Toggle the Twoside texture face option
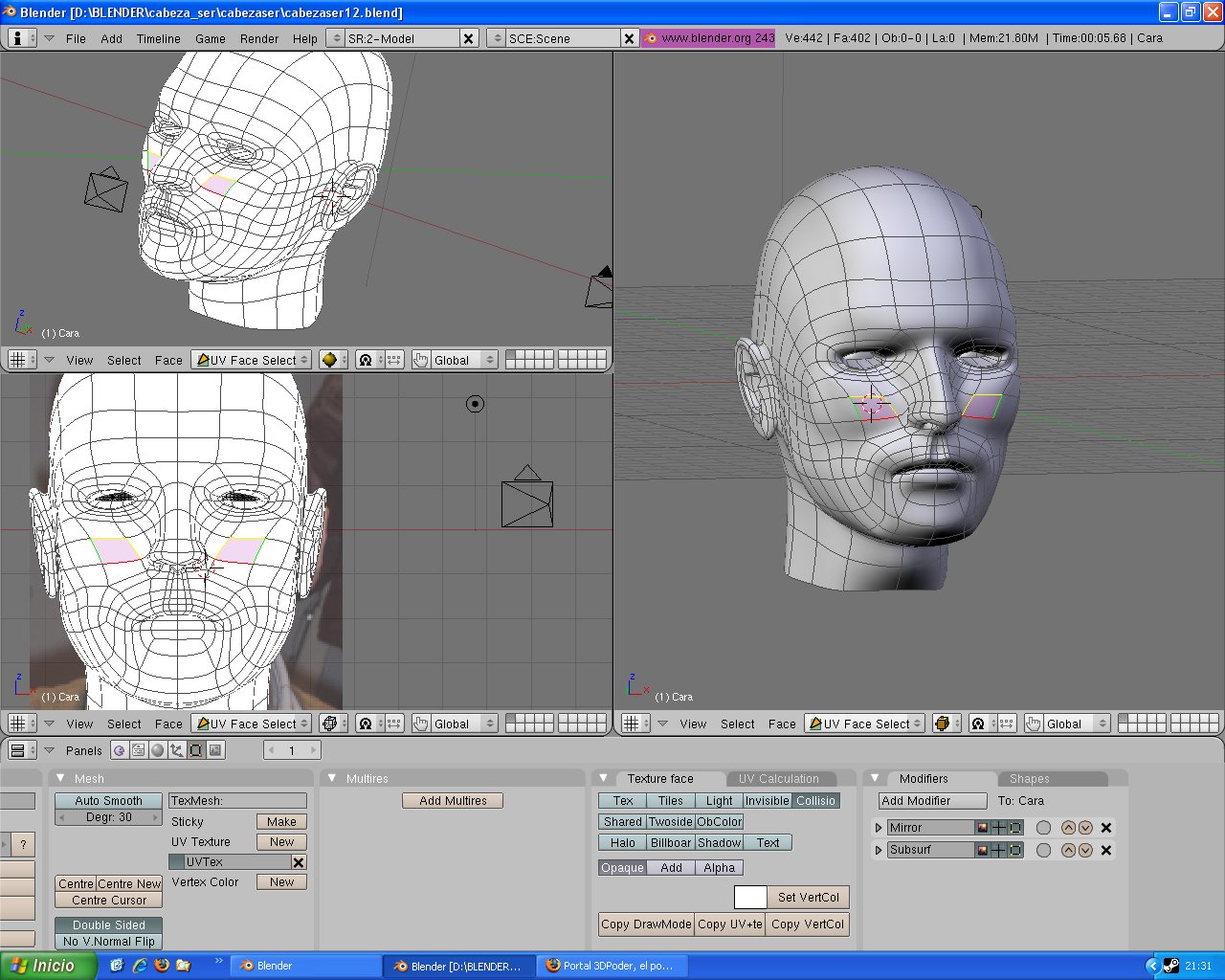The image size is (1225, 980). pyautogui.click(x=671, y=822)
